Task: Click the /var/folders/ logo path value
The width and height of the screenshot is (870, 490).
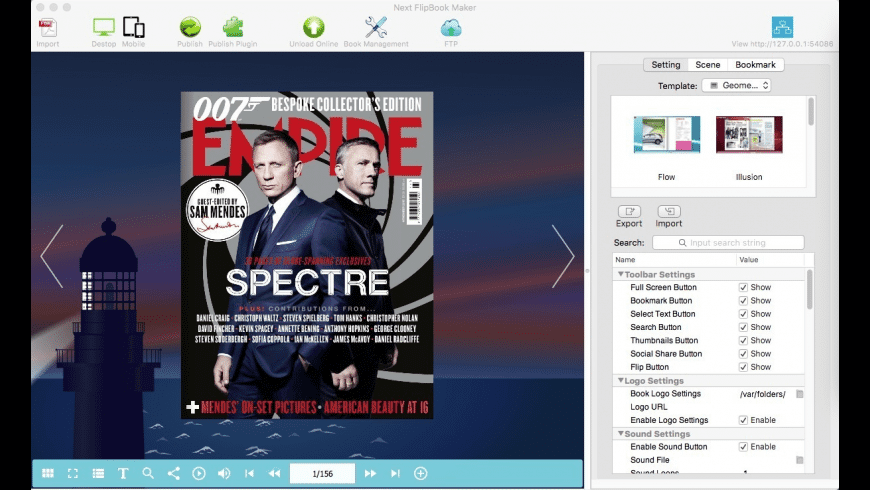Action: tap(763, 394)
